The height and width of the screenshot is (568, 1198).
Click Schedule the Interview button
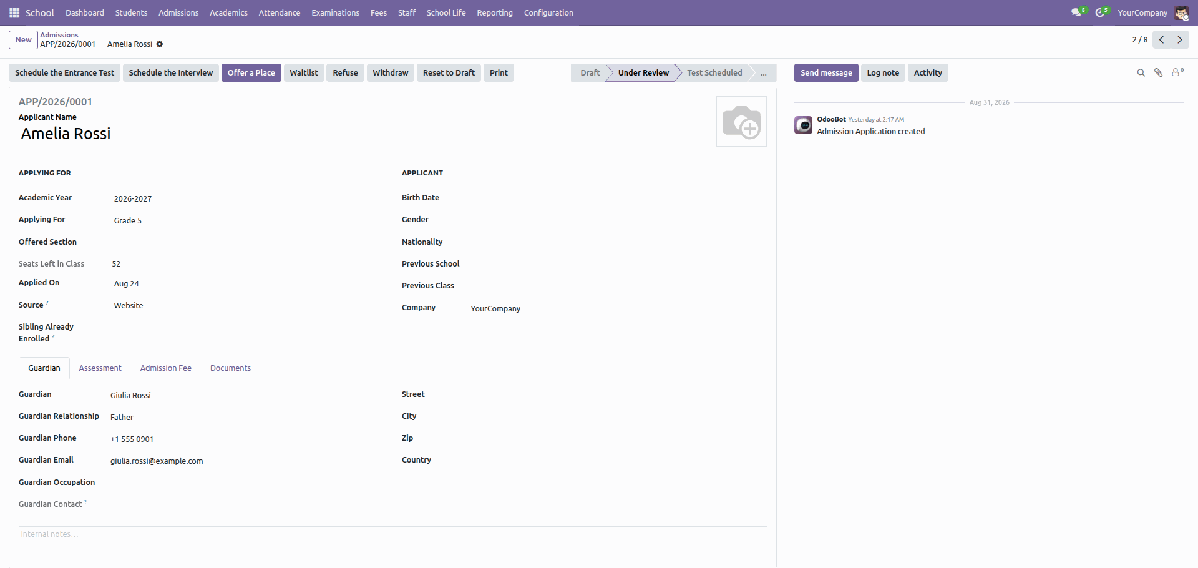(171, 73)
